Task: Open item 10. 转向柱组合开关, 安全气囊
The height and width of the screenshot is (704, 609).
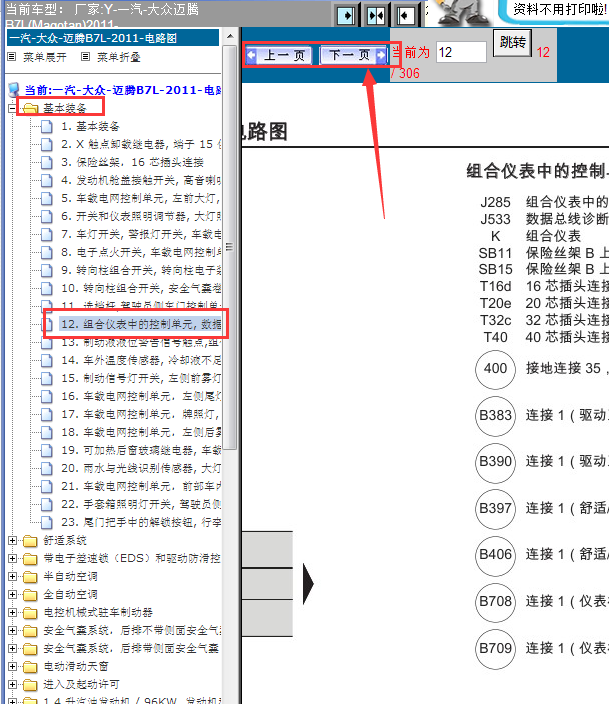Action: click(141, 288)
